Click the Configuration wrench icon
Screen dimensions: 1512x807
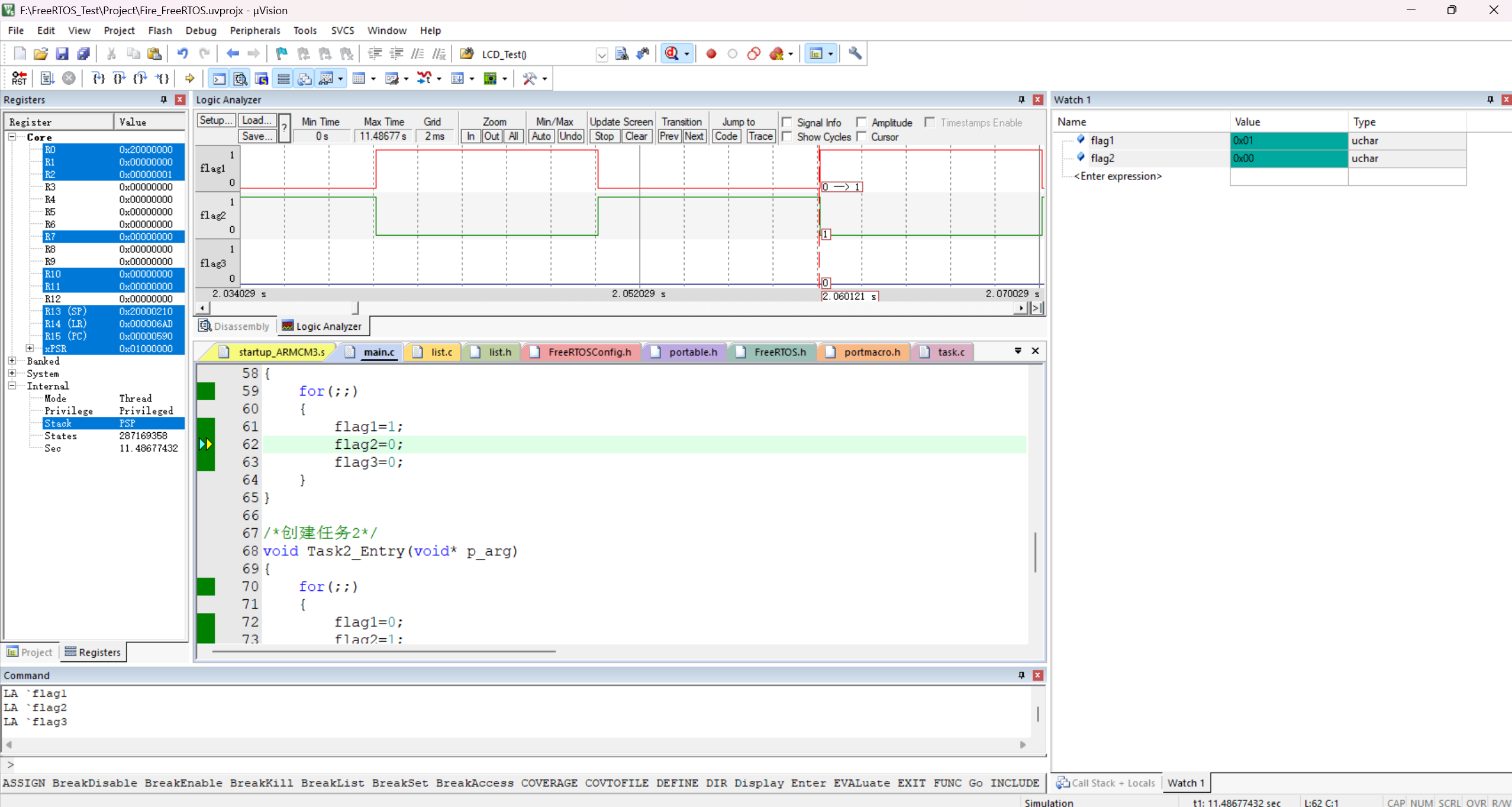(855, 54)
